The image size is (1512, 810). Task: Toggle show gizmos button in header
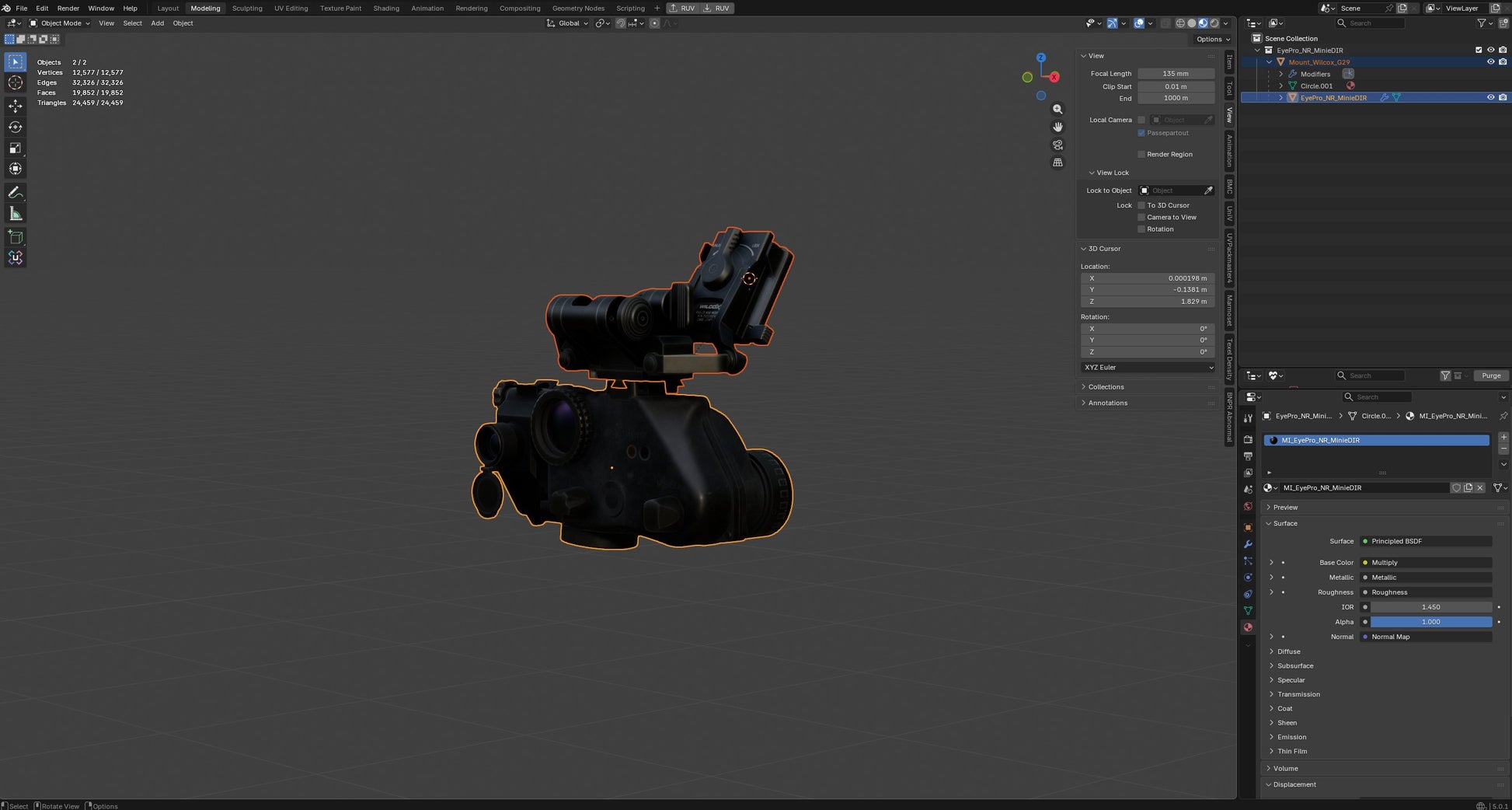click(x=1112, y=23)
